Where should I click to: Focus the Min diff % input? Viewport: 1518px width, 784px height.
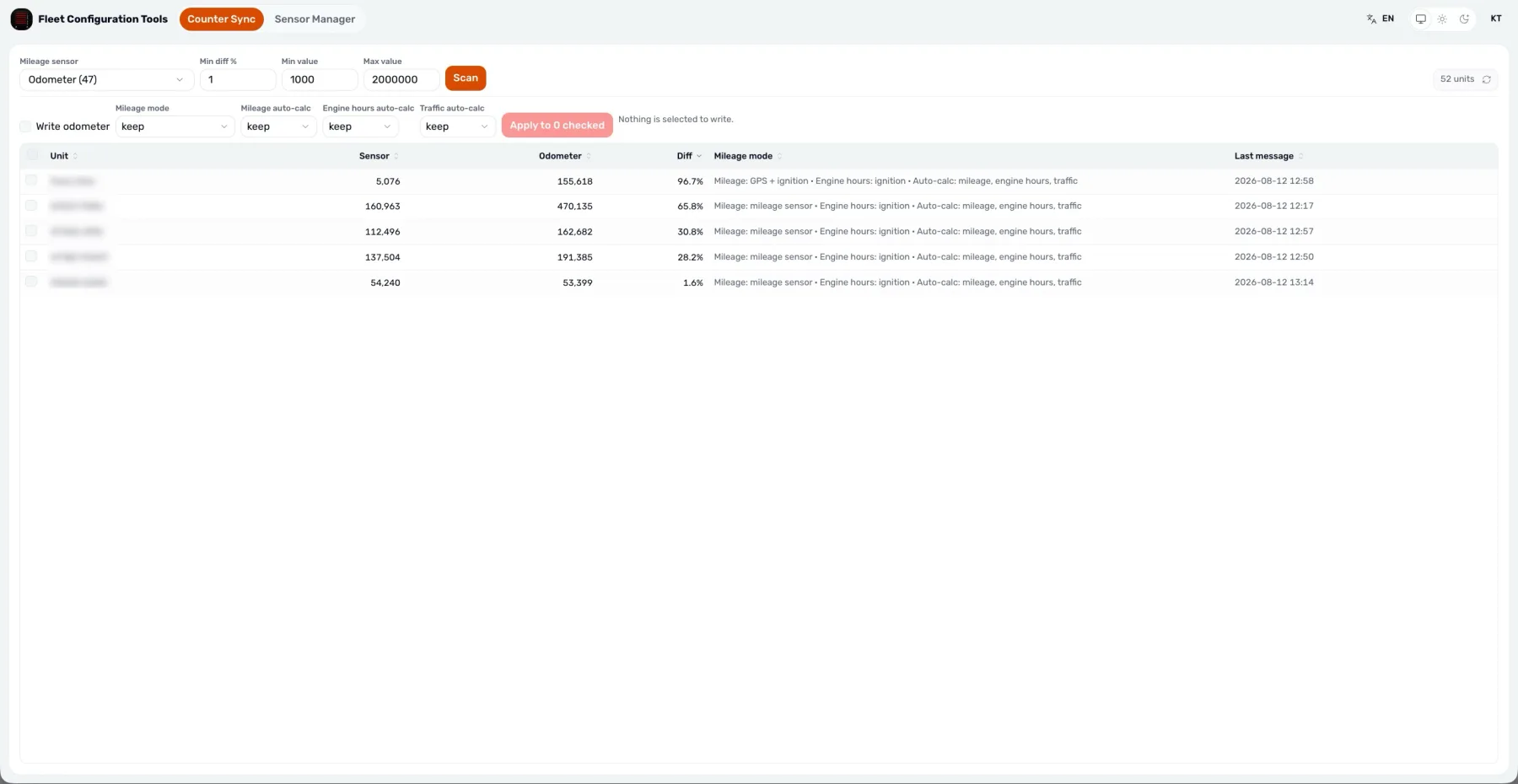pyautogui.click(x=238, y=79)
